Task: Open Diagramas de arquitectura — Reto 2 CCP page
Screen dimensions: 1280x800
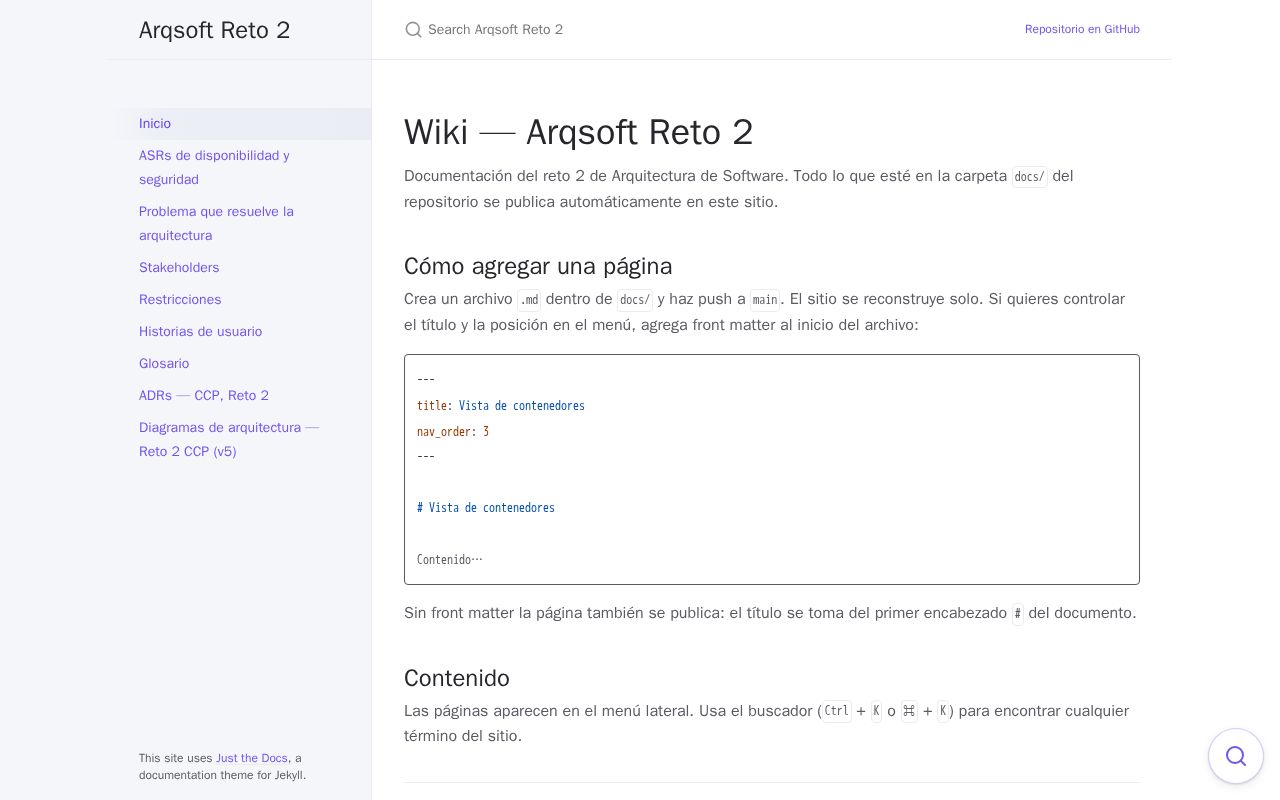Action: 240,440
